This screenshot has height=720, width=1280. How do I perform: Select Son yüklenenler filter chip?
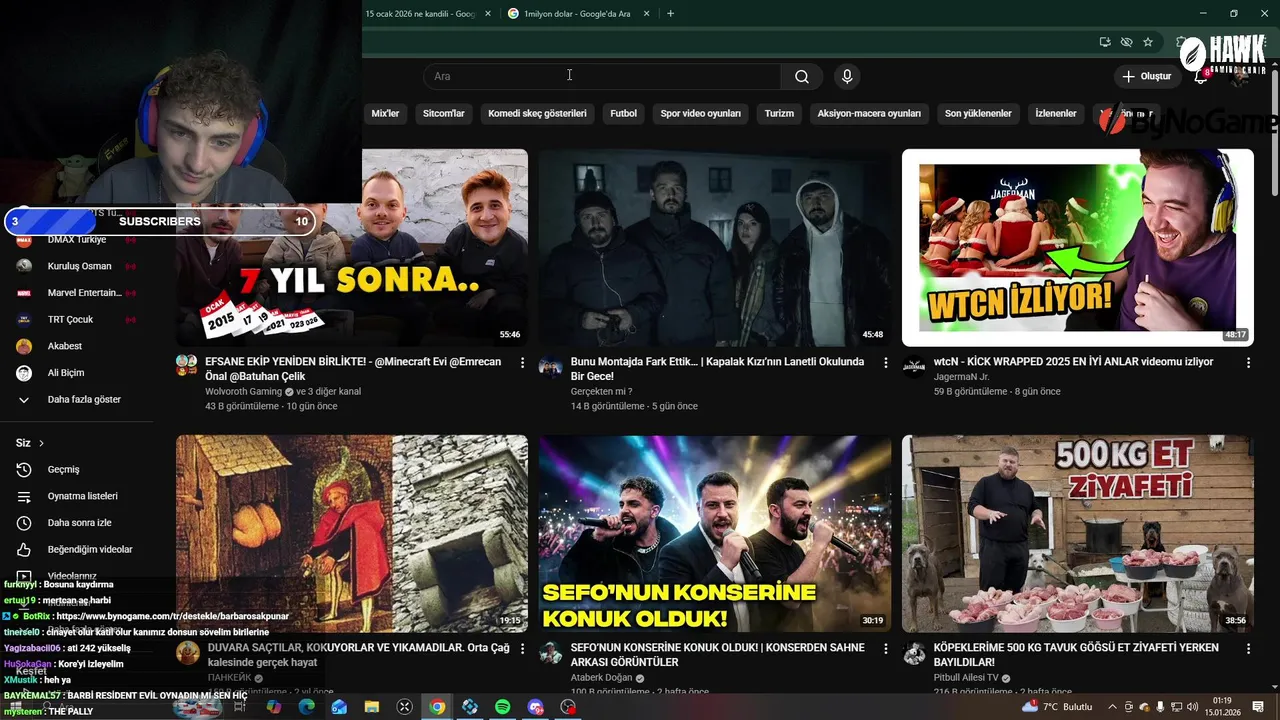978,113
